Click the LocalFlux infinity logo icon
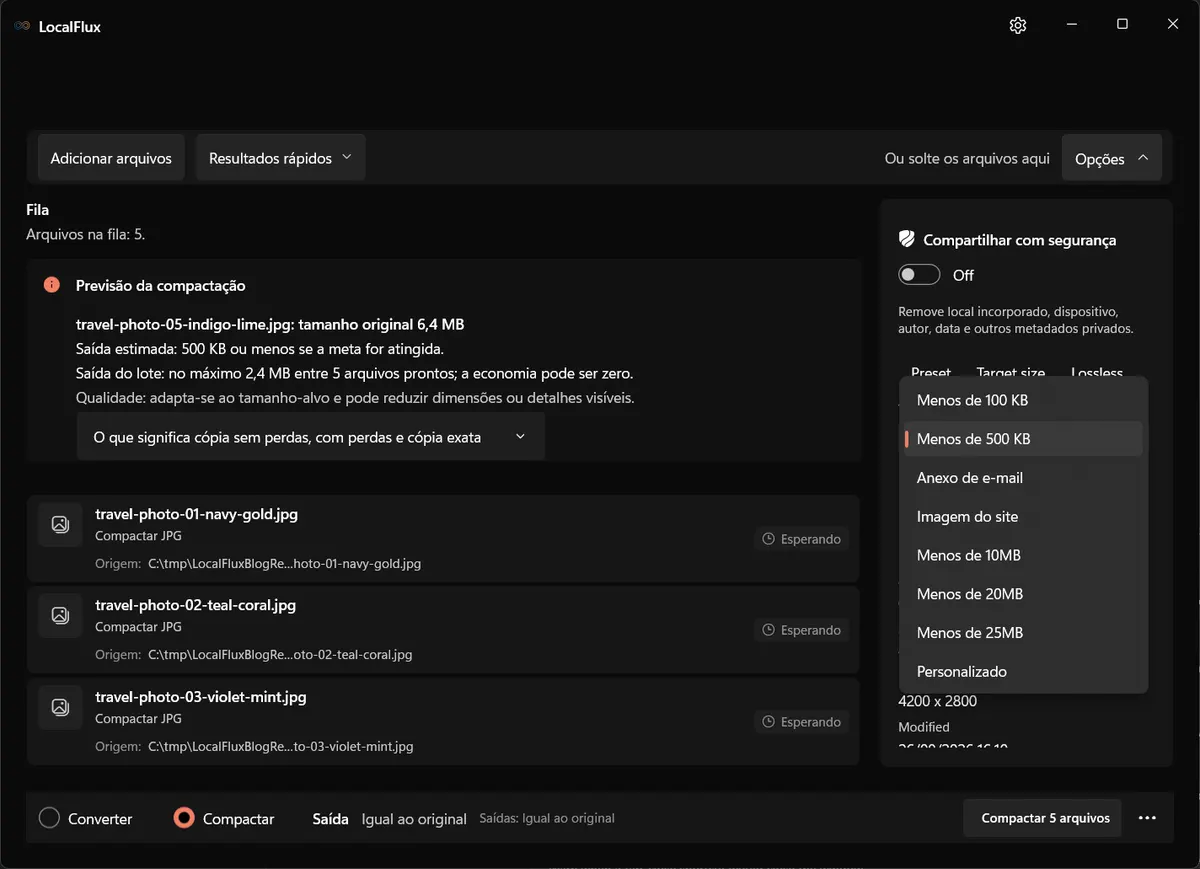 tap(22, 27)
